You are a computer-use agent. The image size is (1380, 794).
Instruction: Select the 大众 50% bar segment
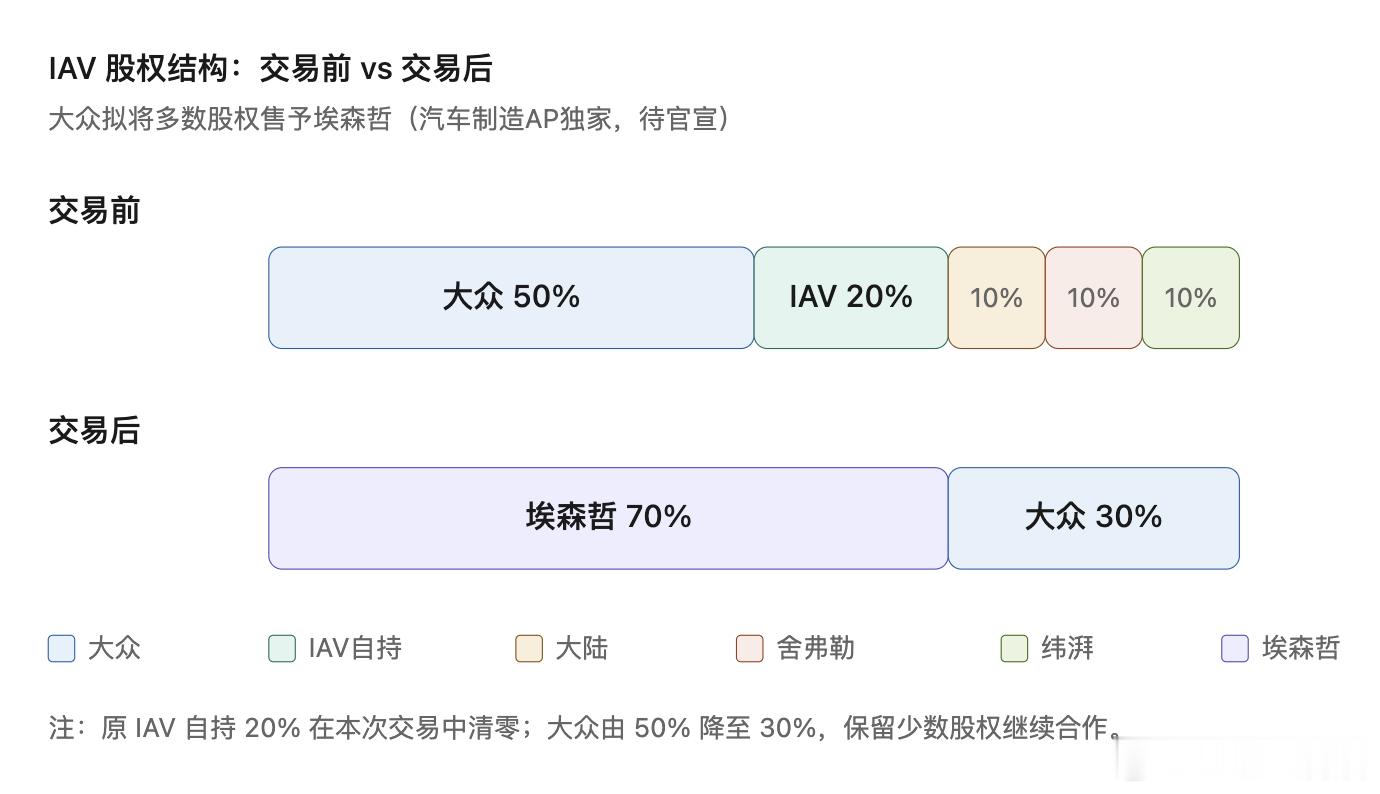tap(511, 298)
